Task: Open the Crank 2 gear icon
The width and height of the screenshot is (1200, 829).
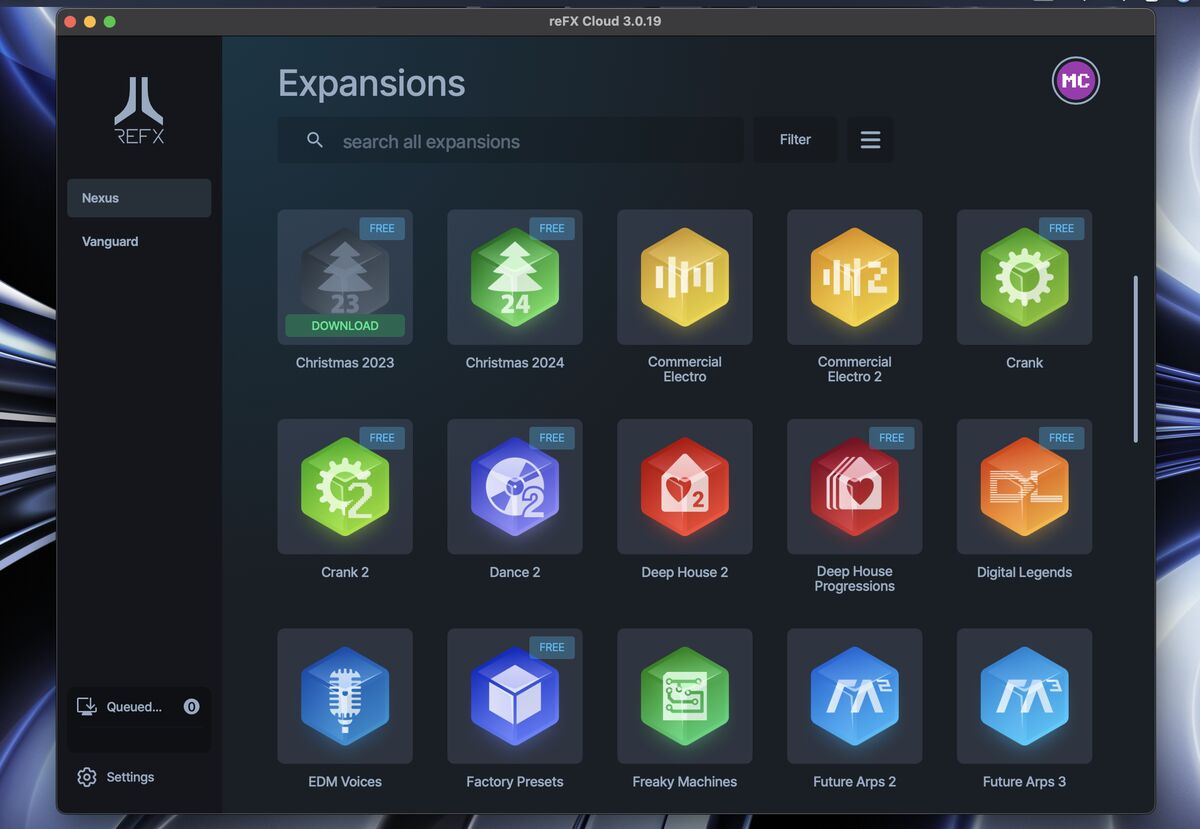Action: 344,487
